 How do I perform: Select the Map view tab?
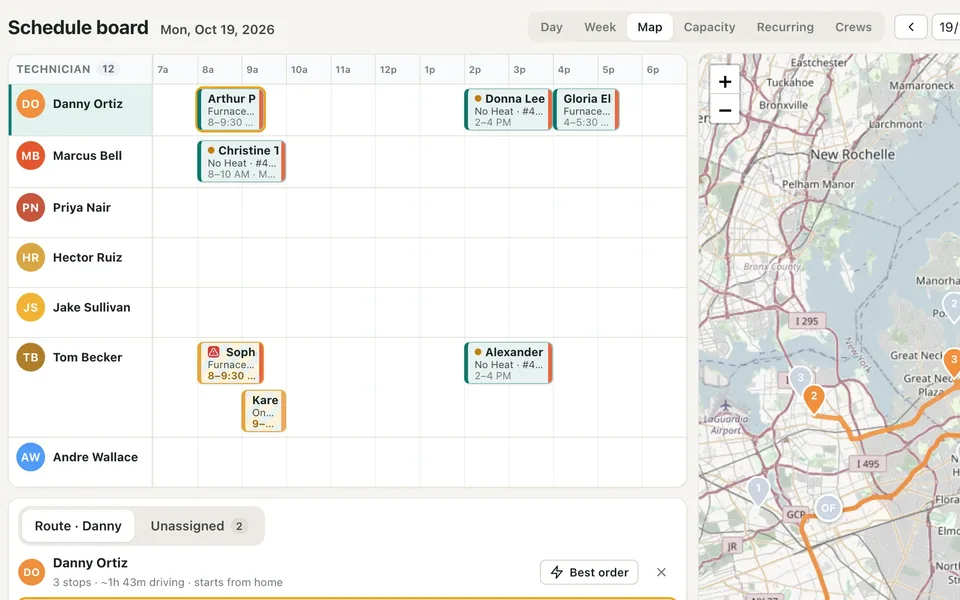pos(650,27)
